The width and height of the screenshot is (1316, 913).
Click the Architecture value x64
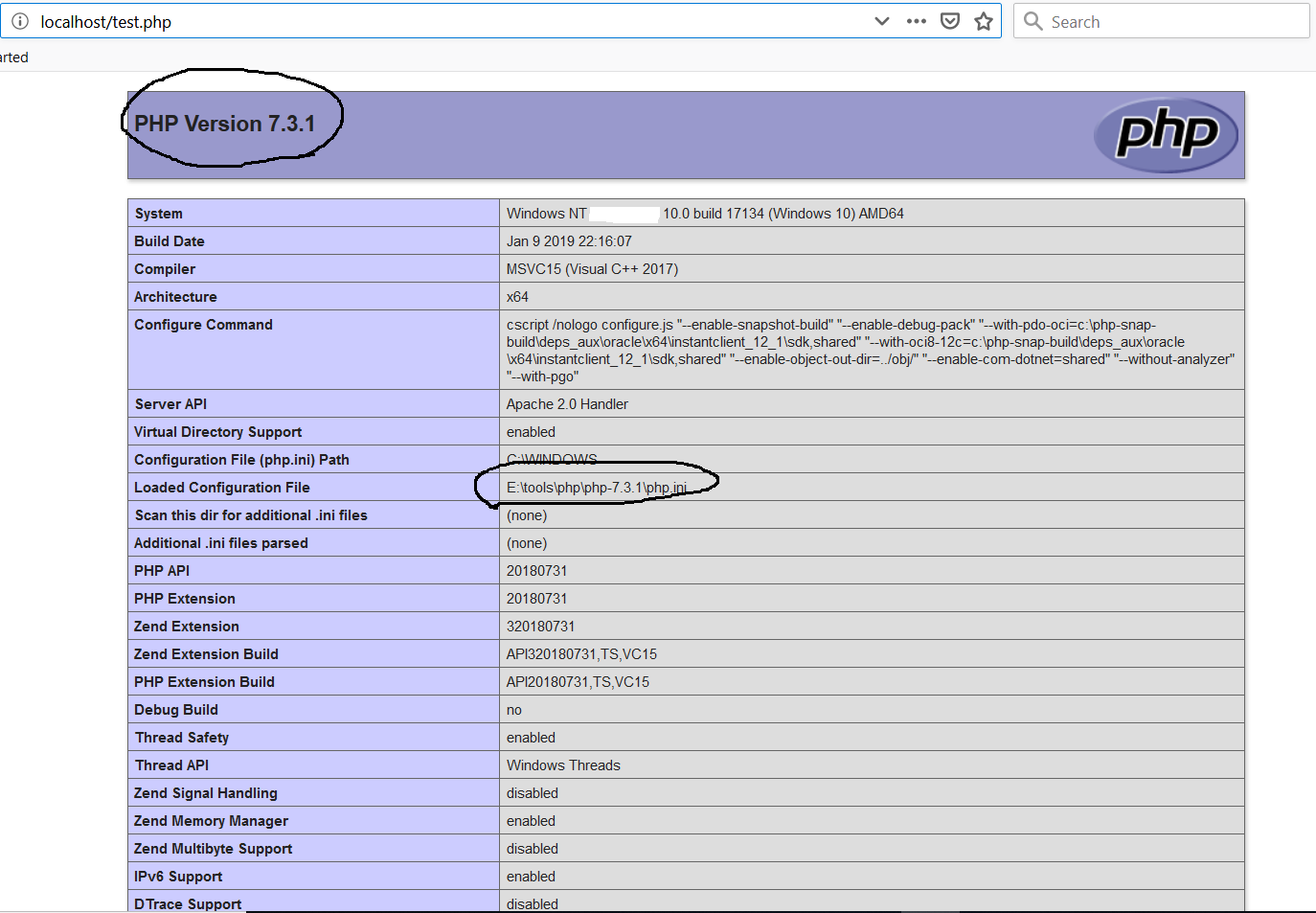coord(517,297)
